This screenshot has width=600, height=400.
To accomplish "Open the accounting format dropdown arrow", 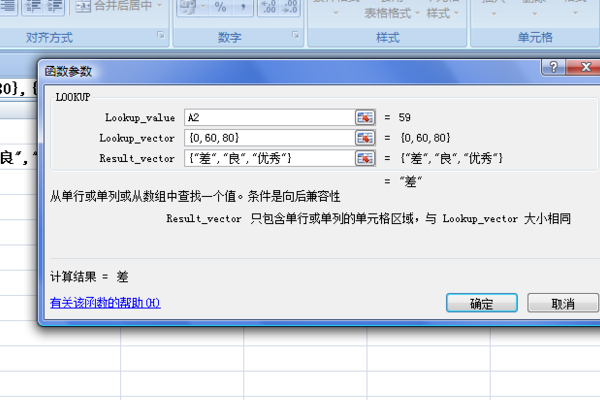I will [x=203, y=7].
